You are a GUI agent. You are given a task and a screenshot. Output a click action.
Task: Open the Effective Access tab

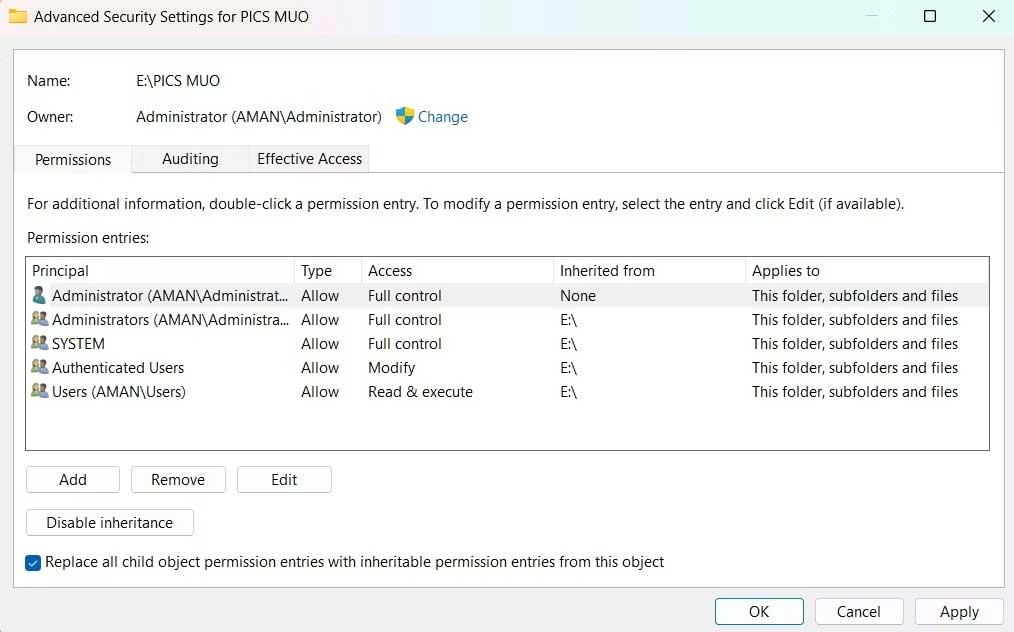point(309,159)
